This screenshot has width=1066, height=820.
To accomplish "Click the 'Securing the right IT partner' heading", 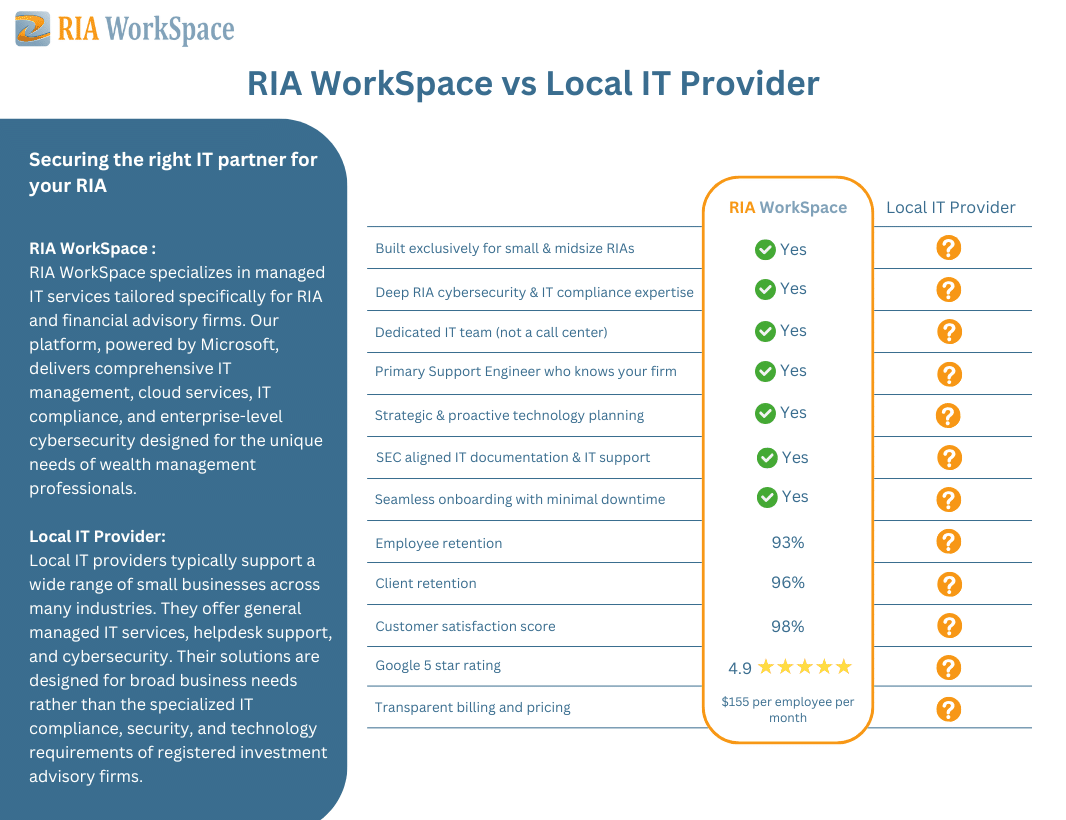I will [173, 172].
